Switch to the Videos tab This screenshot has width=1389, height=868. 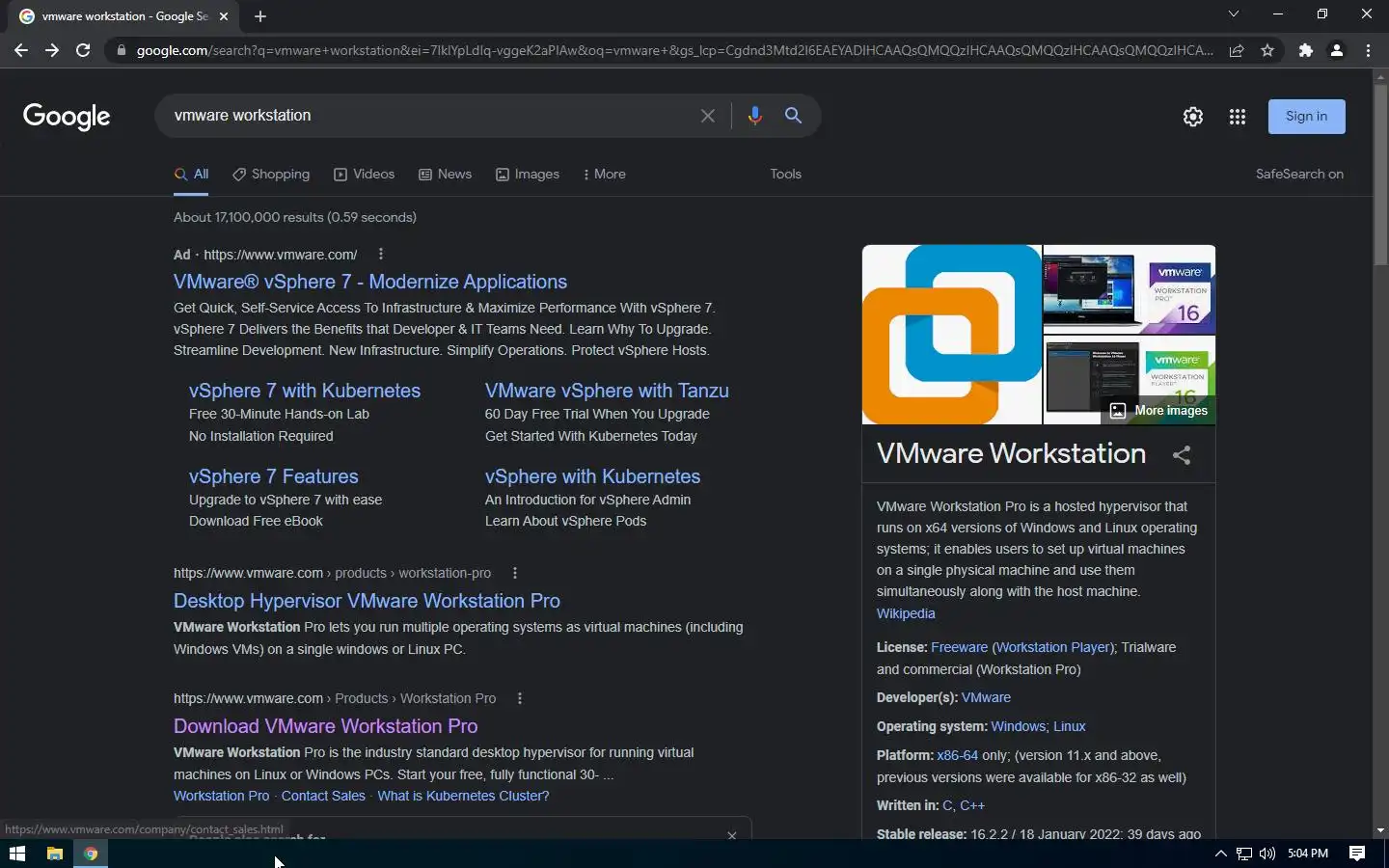pos(364,175)
